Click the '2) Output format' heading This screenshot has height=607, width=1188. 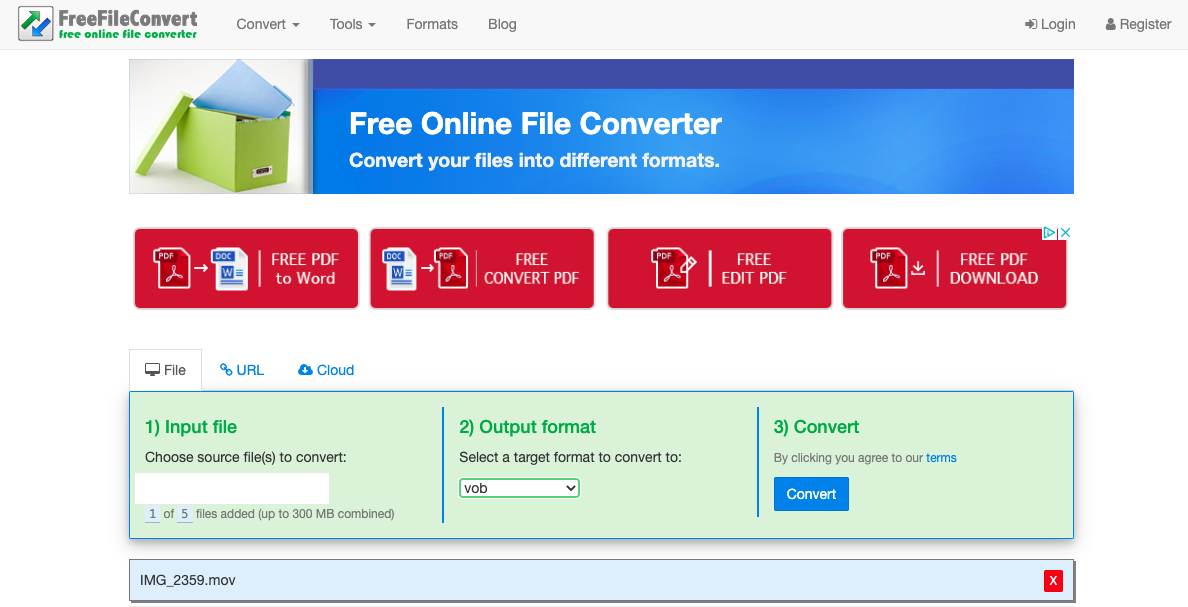[527, 427]
